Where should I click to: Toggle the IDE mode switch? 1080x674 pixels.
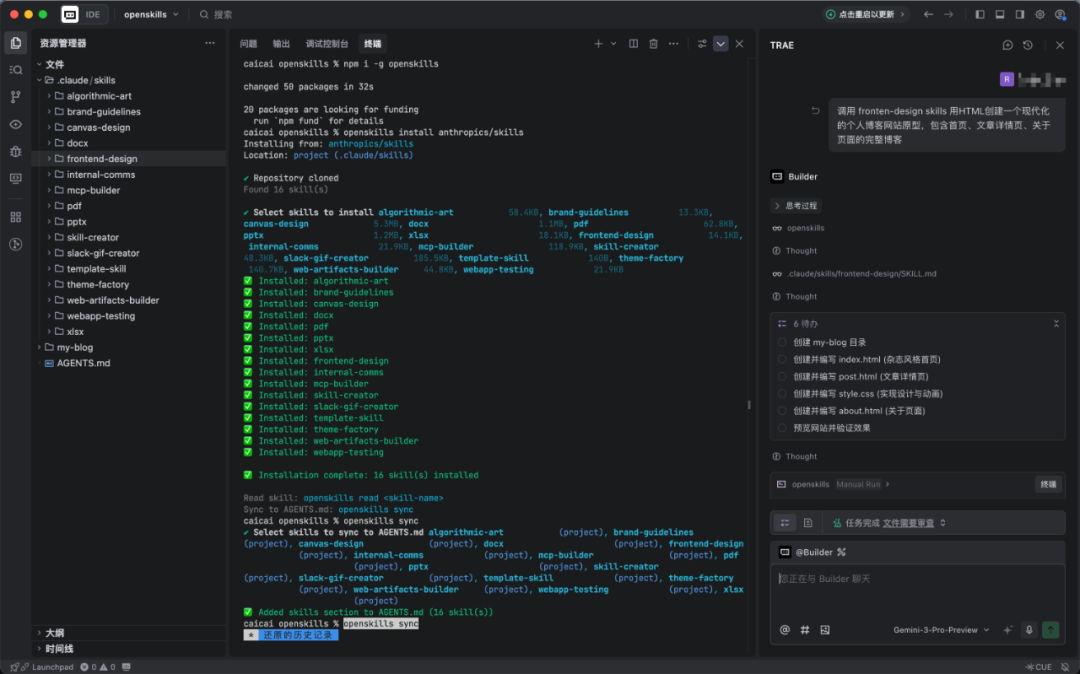pyautogui.click(x=84, y=14)
